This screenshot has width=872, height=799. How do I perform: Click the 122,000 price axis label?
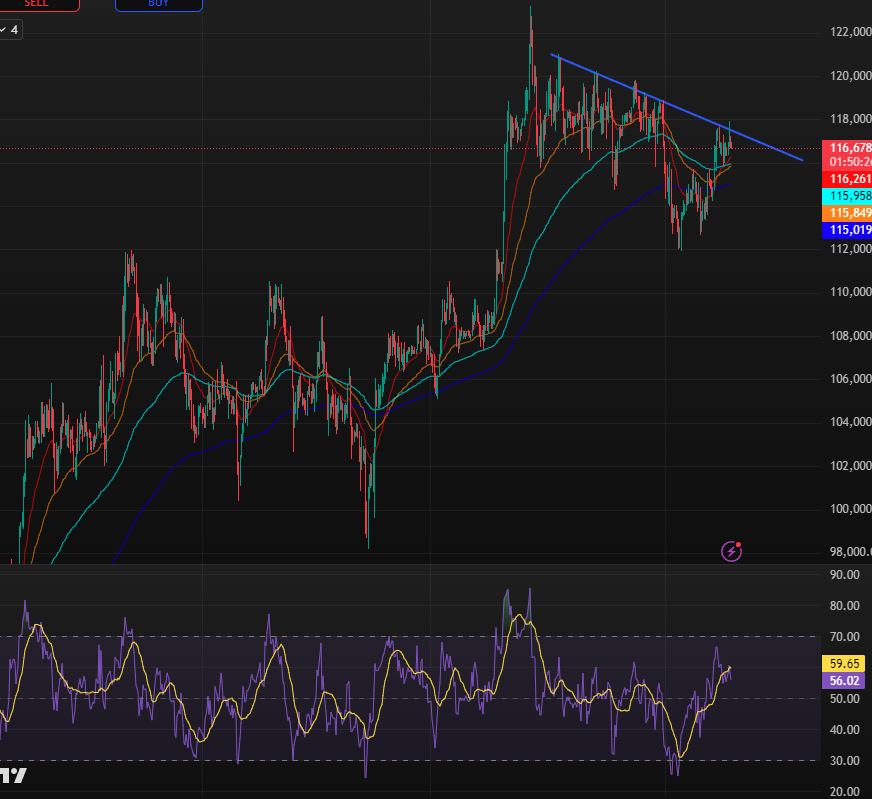[x=850, y=32]
